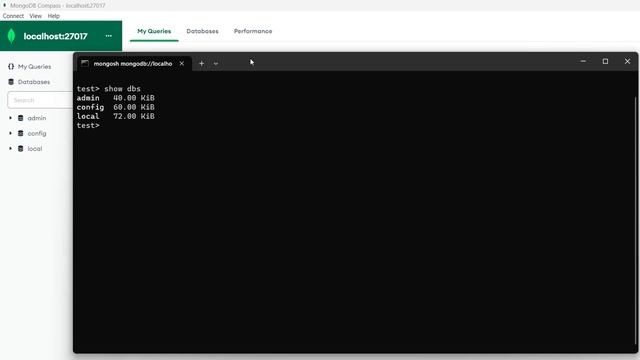Close the mongosh terminal tab
Screen dimensions: 640x360
coord(182,64)
